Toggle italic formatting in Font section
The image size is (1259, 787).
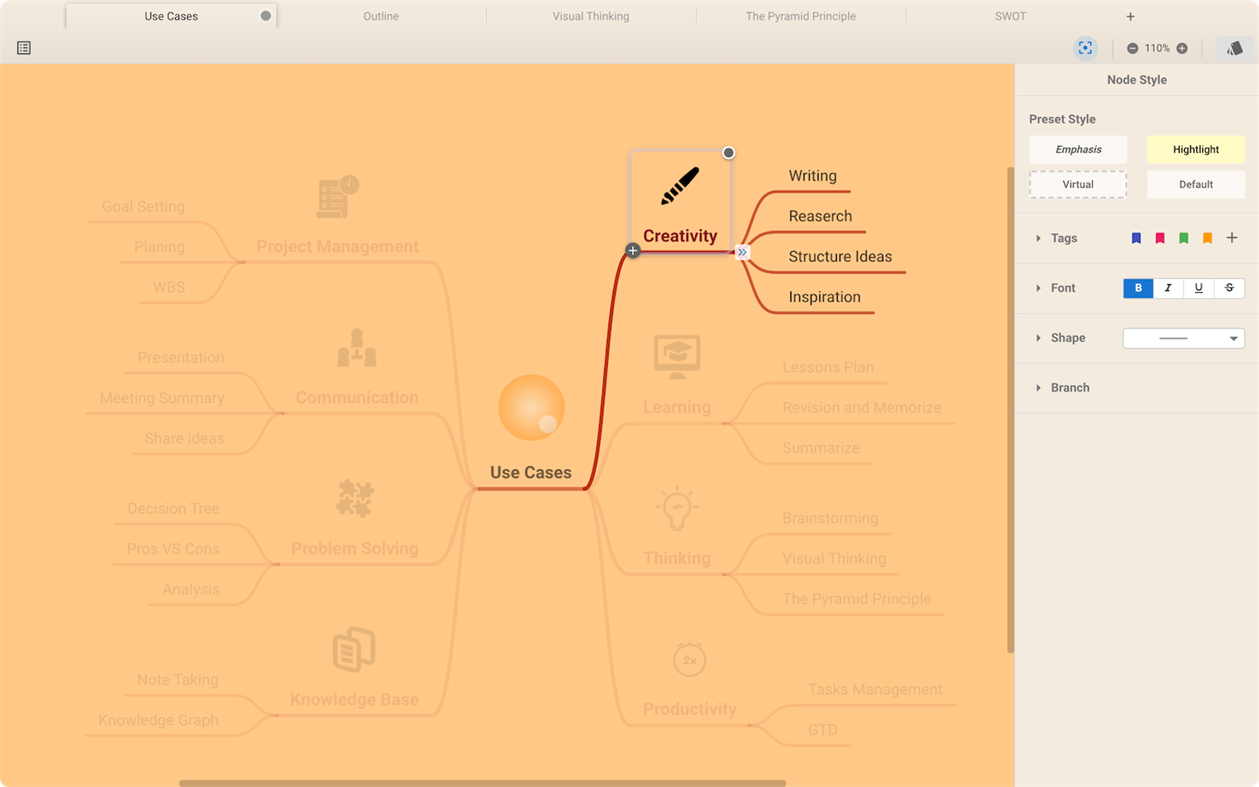tap(1168, 288)
